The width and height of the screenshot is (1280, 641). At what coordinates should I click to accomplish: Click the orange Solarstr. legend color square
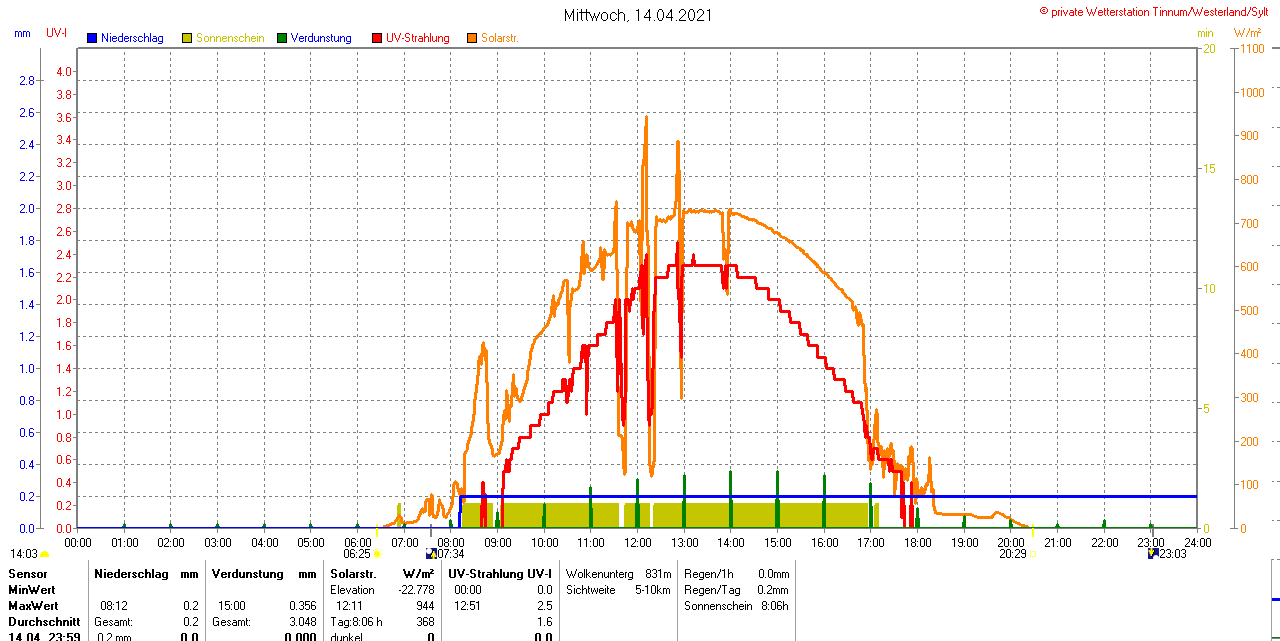coord(472,38)
